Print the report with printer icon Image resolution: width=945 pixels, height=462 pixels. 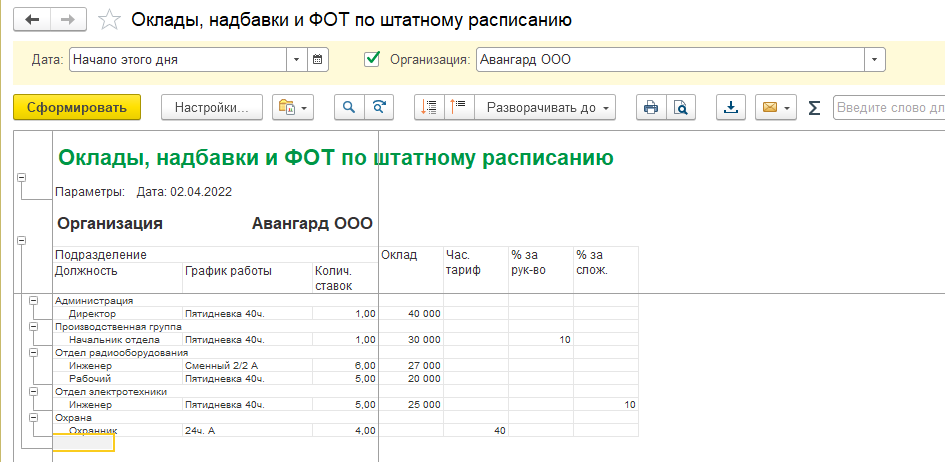(651, 107)
